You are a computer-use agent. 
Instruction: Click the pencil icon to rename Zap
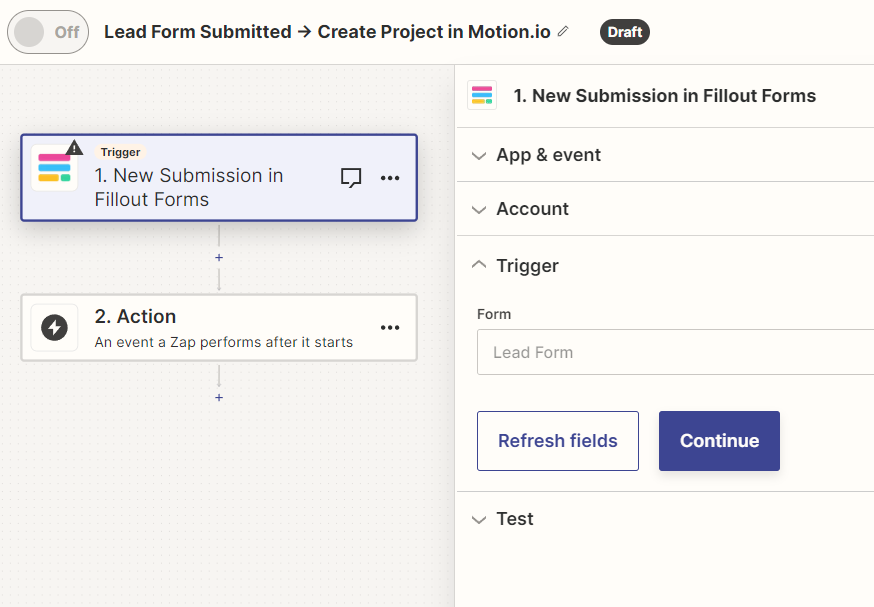(563, 32)
